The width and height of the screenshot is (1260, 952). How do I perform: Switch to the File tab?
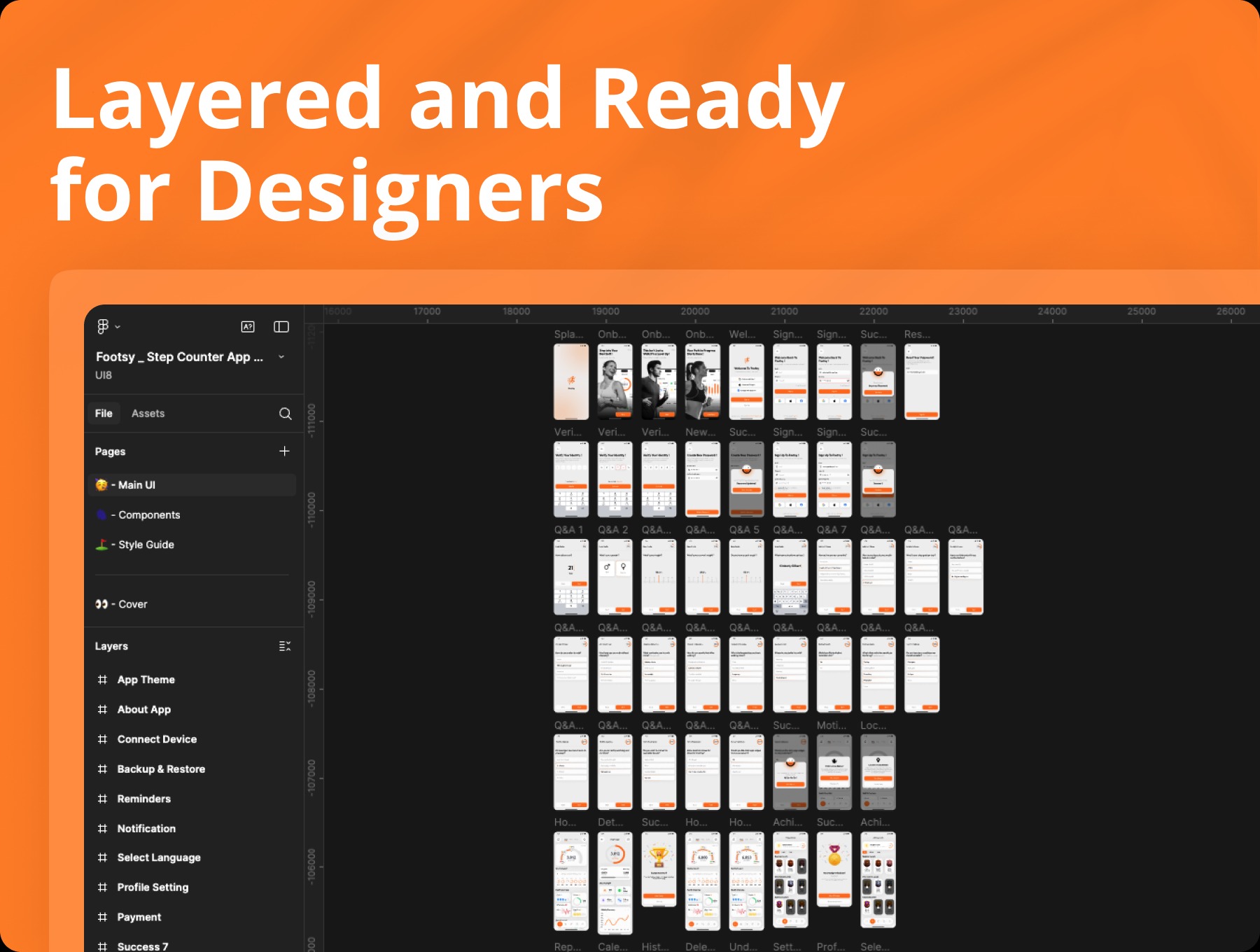(103, 413)
